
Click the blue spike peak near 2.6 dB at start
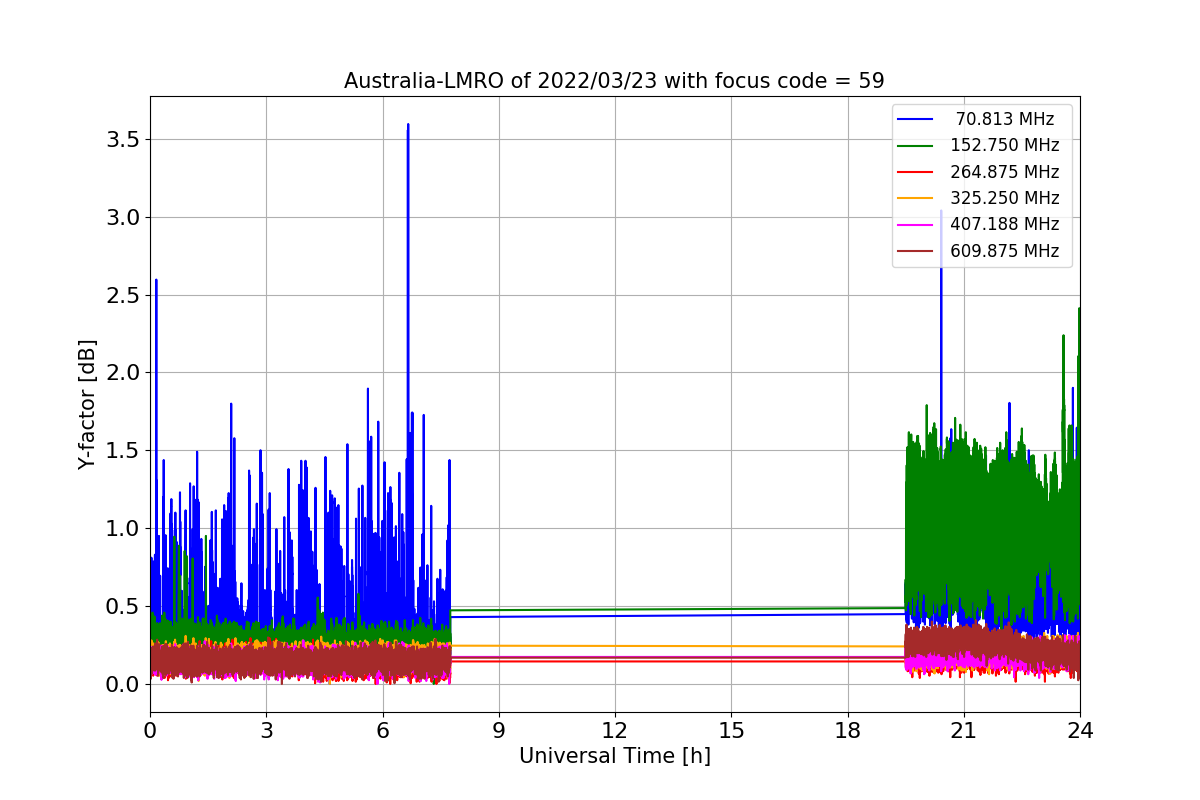(x=156, y=281)
